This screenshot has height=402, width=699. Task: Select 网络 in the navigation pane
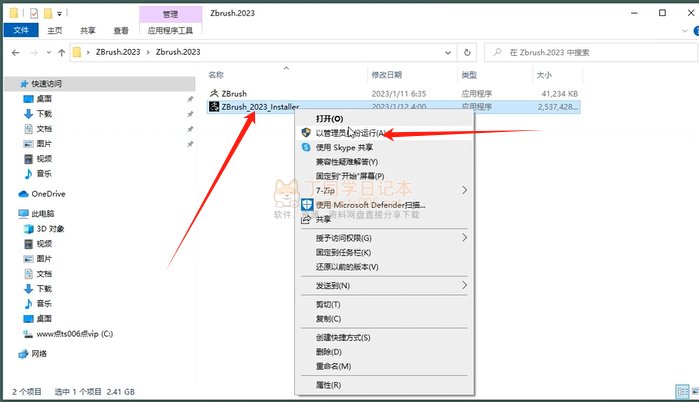(39, 354)
